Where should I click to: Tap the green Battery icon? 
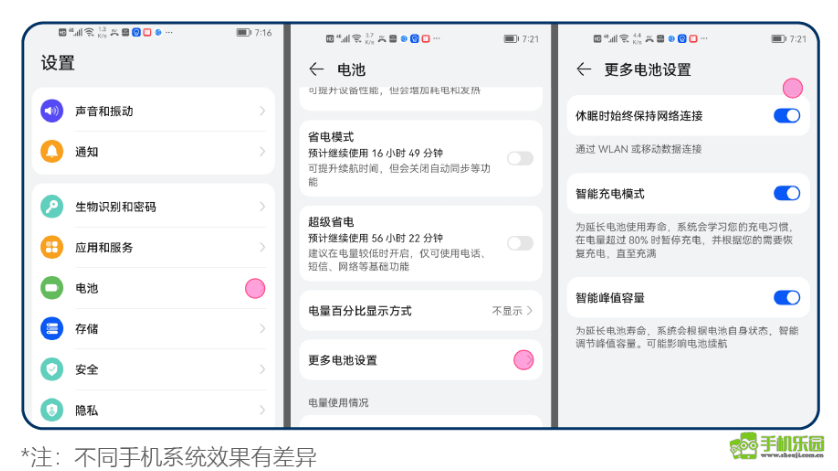coord(52,288)
